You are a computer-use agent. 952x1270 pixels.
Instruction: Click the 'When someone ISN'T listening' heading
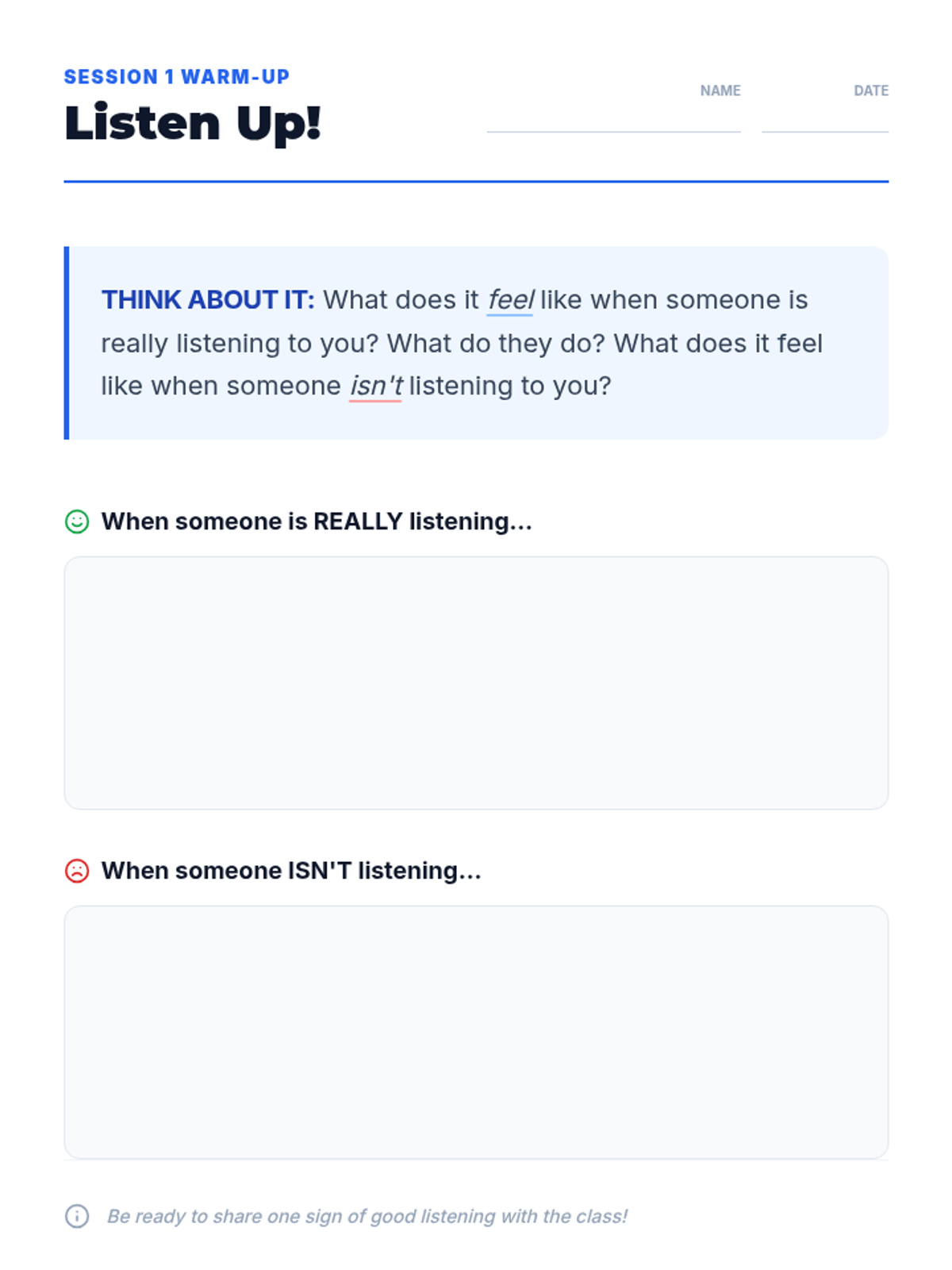pos(291,871)
